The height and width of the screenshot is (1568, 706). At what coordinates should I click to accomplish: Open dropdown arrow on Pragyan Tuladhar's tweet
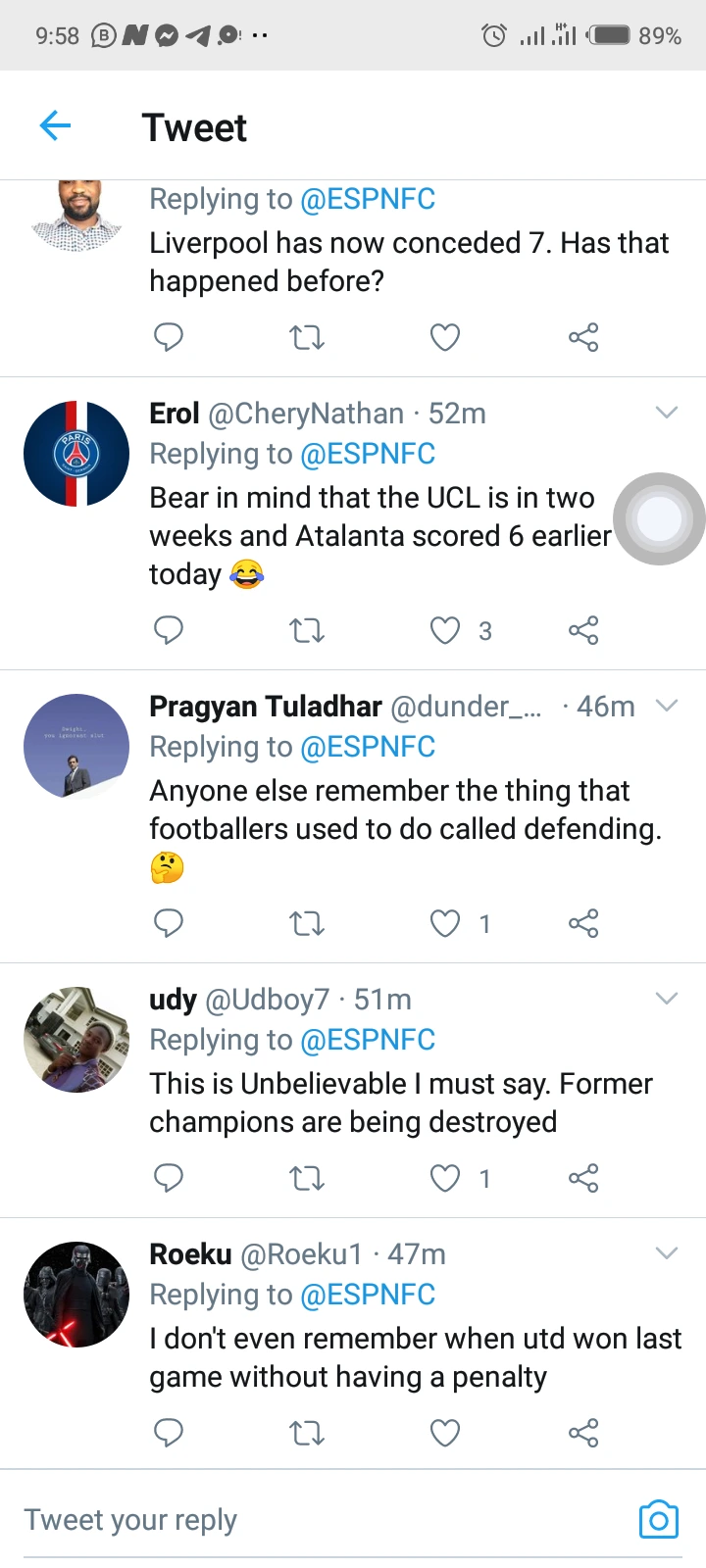(667, 706)
